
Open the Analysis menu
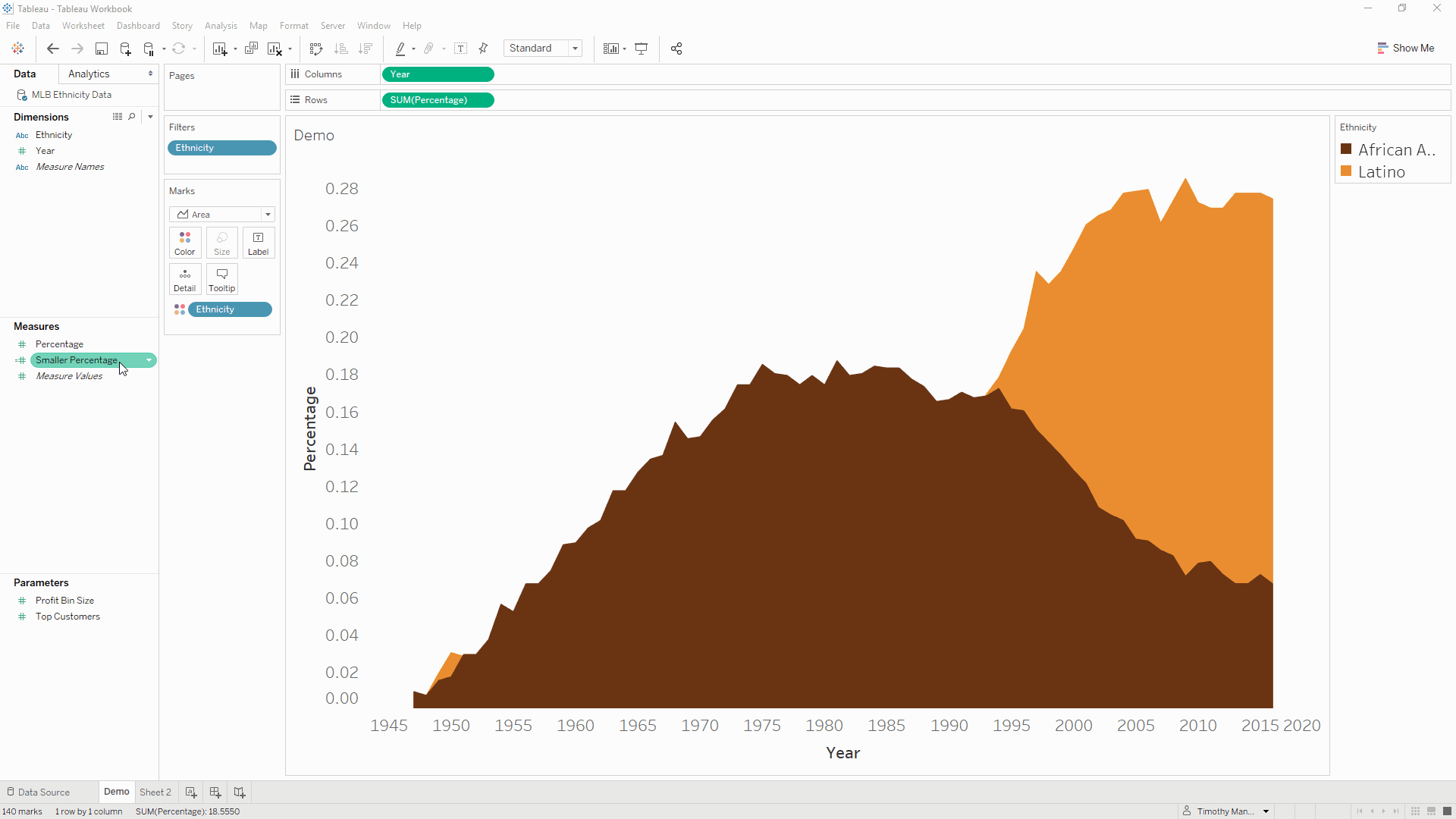(x=221, y=26)
